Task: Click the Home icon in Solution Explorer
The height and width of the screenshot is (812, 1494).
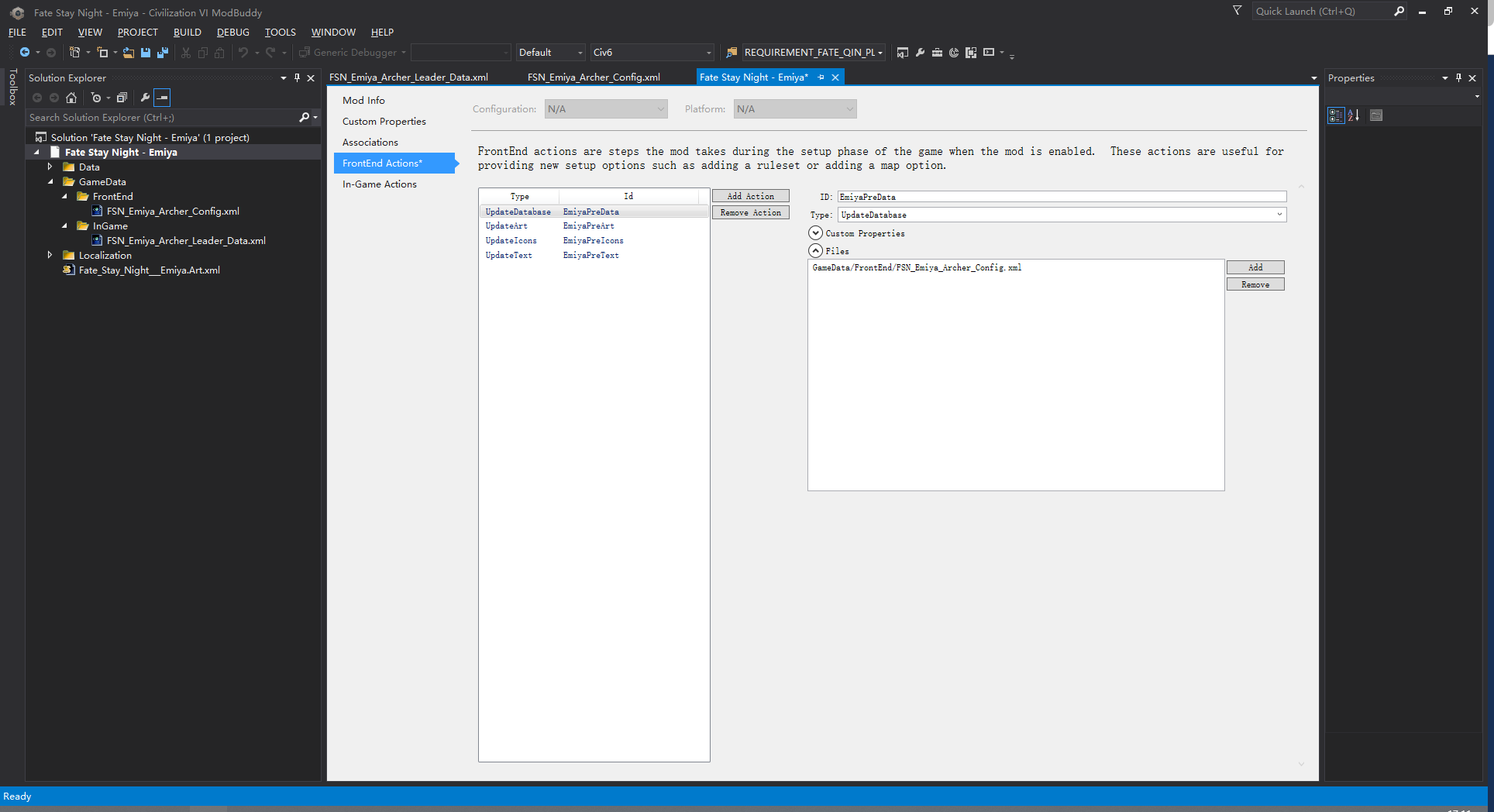Action: tap(71, 98)
